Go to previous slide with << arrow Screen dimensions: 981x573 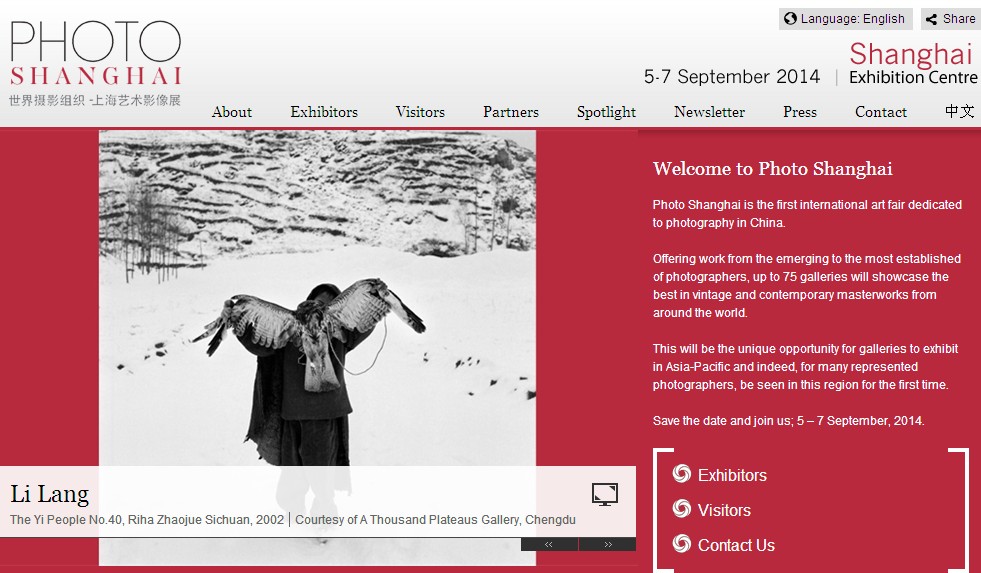549,545
